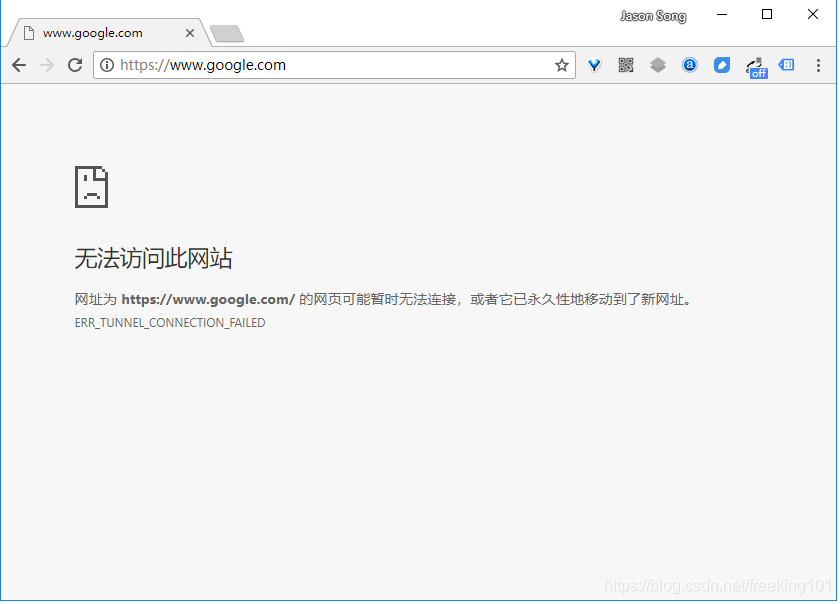
Task: Open the blue tag-shaped extension icon
Action: tap(786, 65)
